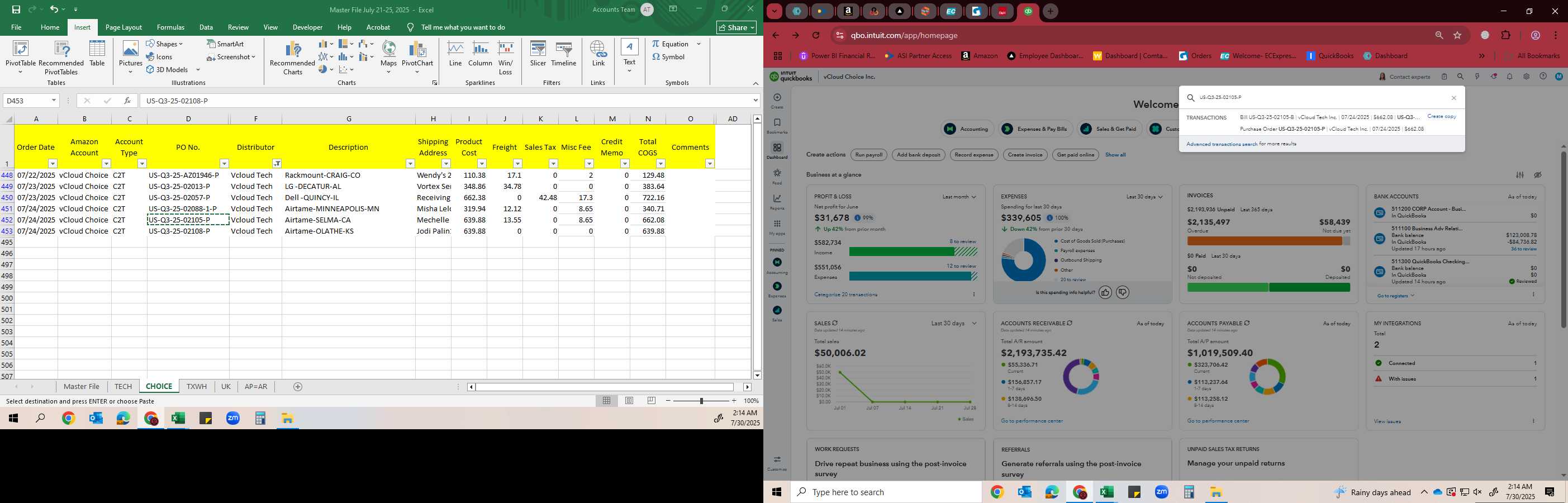Screen dimensions: 1568x503
Task: Insert a Slicer filter
Action: pos(538,54)
